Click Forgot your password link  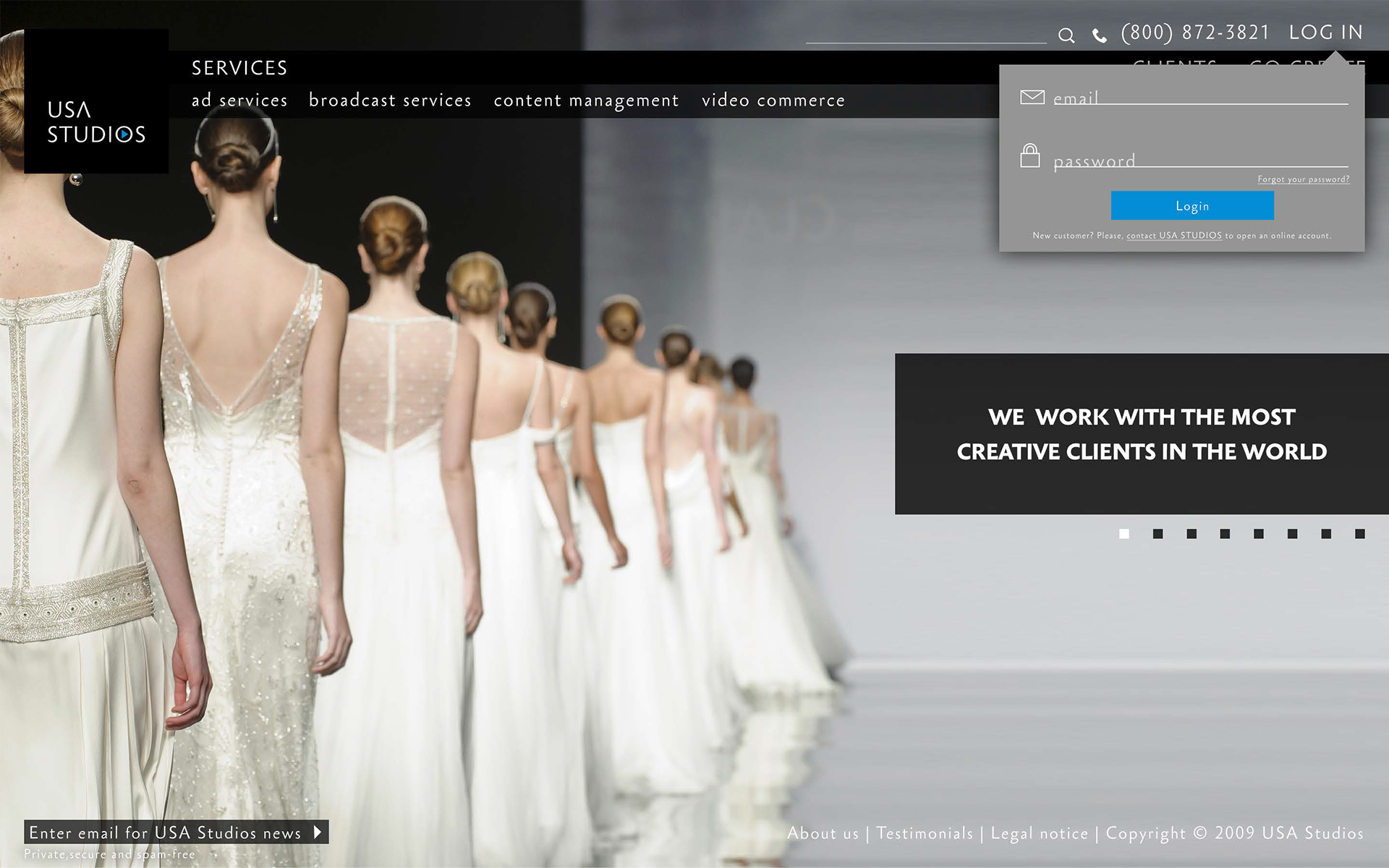(x=1303, y=179)
